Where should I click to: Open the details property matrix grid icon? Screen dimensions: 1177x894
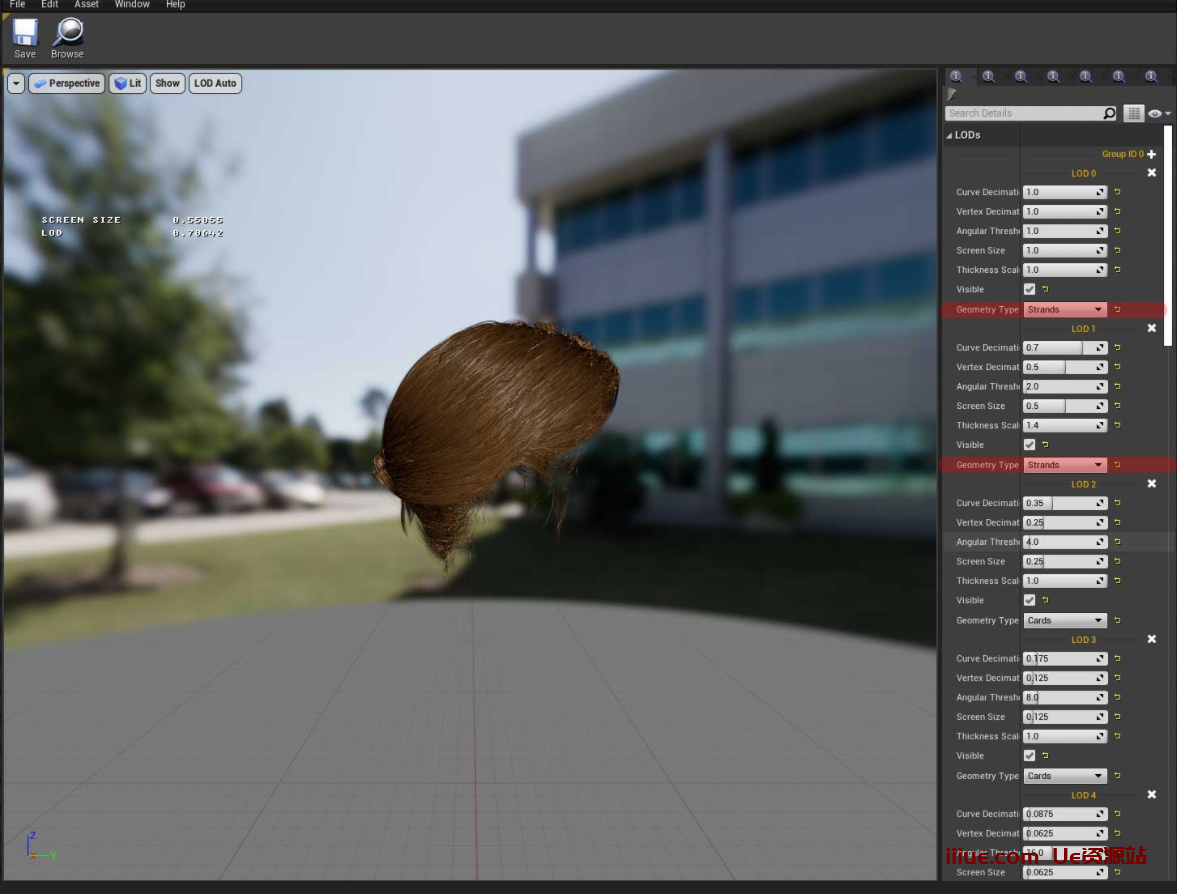click(1133, 114)
